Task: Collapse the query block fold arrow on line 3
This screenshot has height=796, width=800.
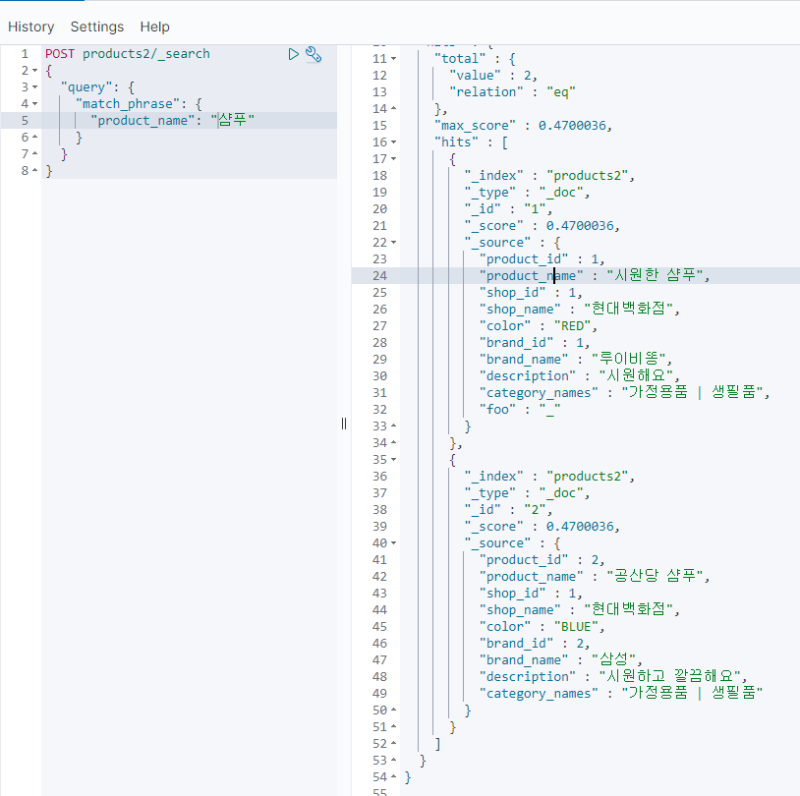Action: 36,88
